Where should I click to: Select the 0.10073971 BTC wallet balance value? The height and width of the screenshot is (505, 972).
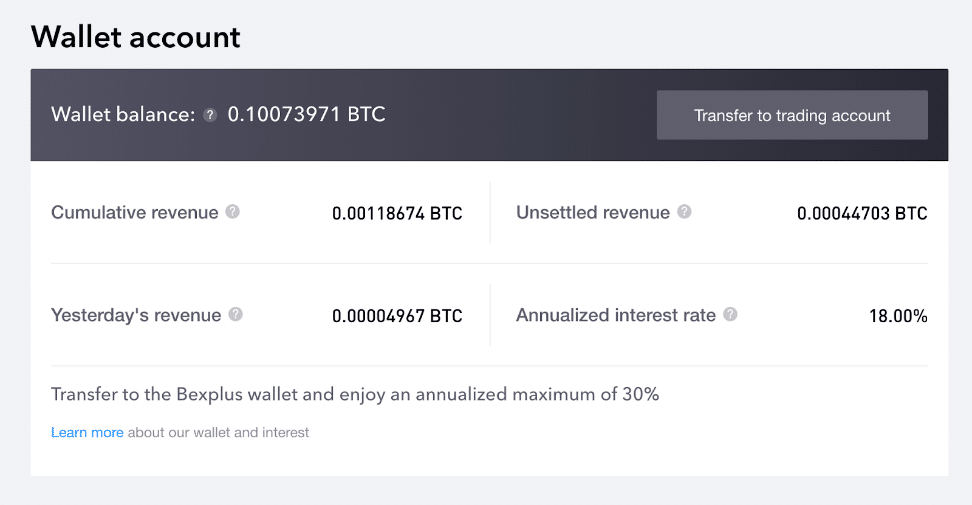(306, 115)
